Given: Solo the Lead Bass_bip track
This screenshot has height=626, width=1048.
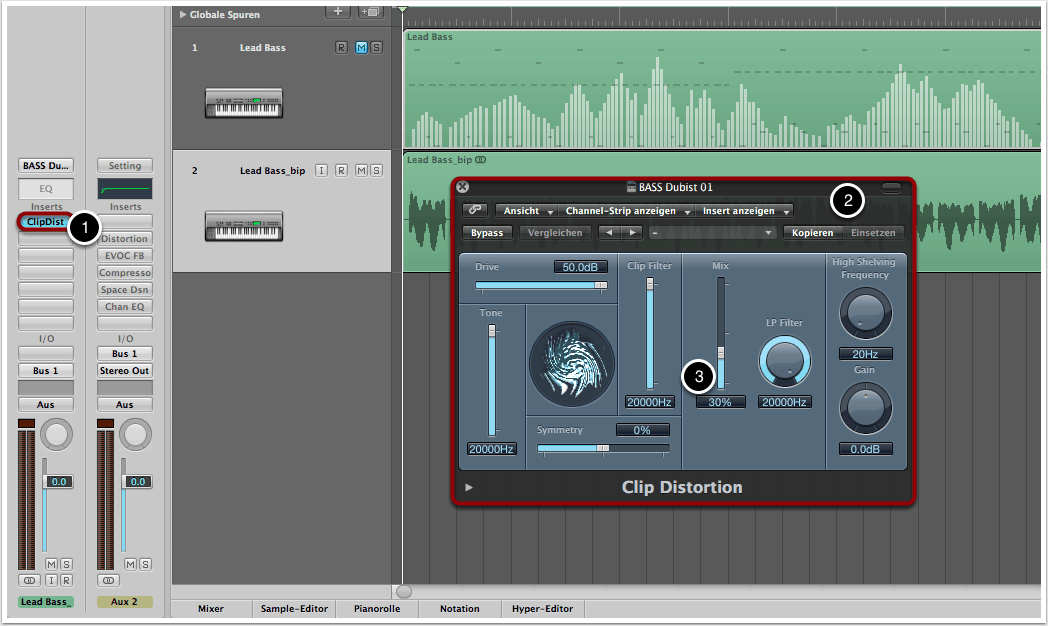Looking at the screenshot, I should pos(376,171).
